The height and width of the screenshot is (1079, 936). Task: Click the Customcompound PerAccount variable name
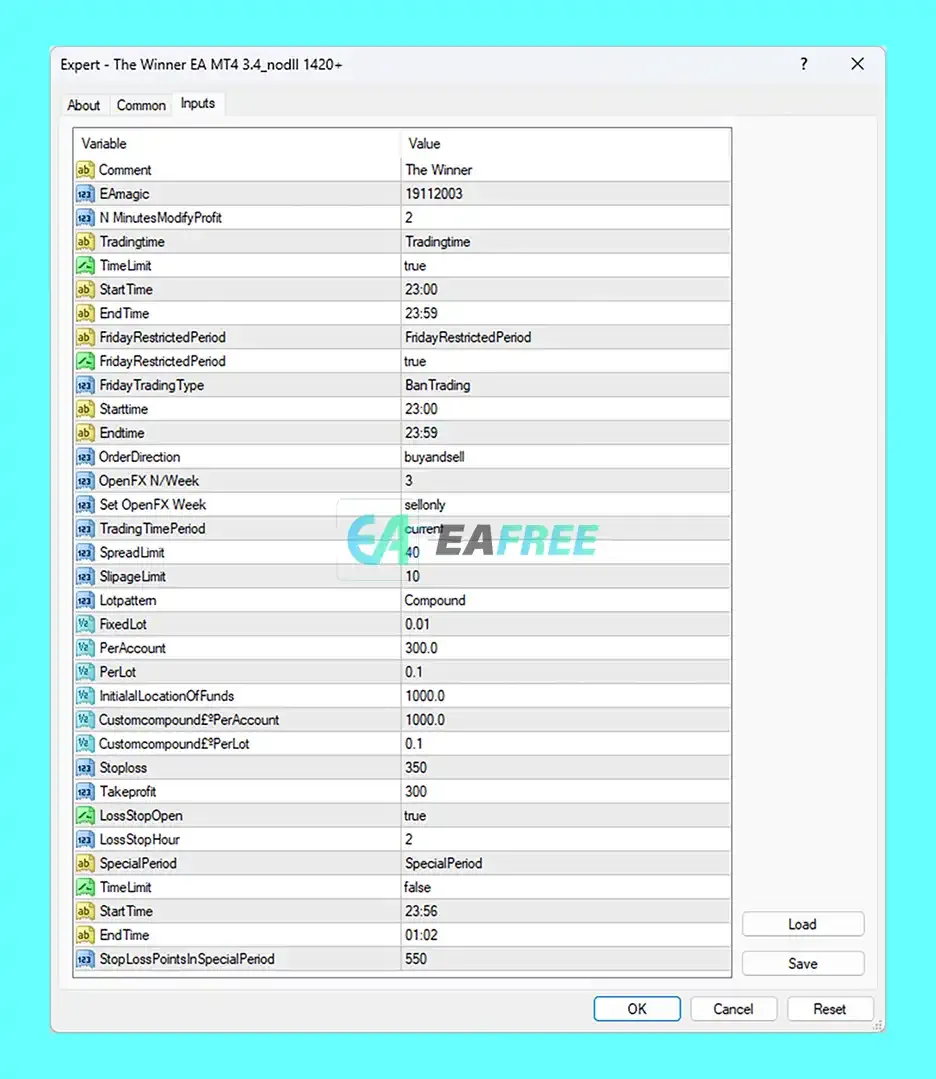click(x=189, y=720)
